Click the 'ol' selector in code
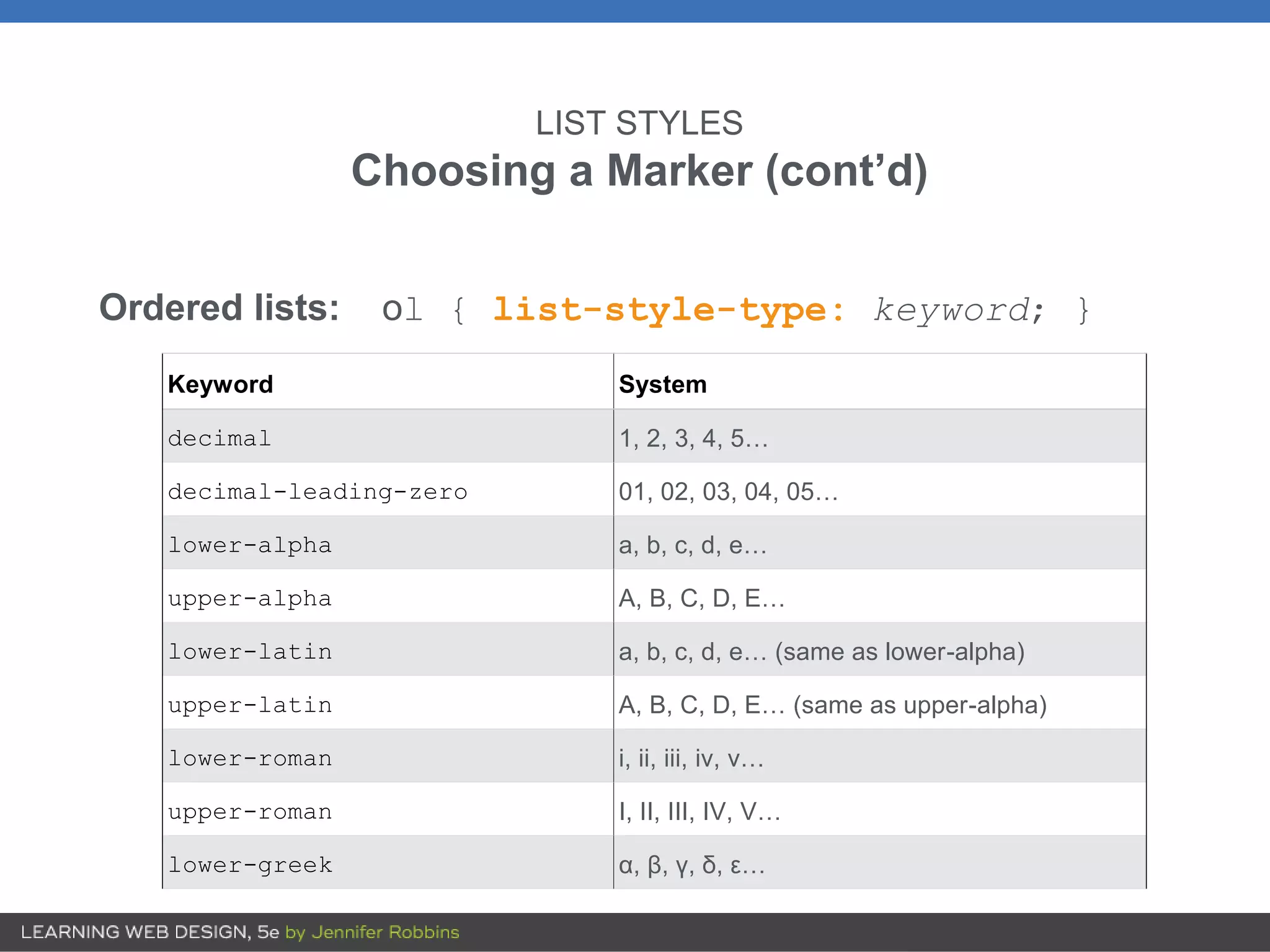Viewport: 1270px width, 952px height. tap(402, 309)
